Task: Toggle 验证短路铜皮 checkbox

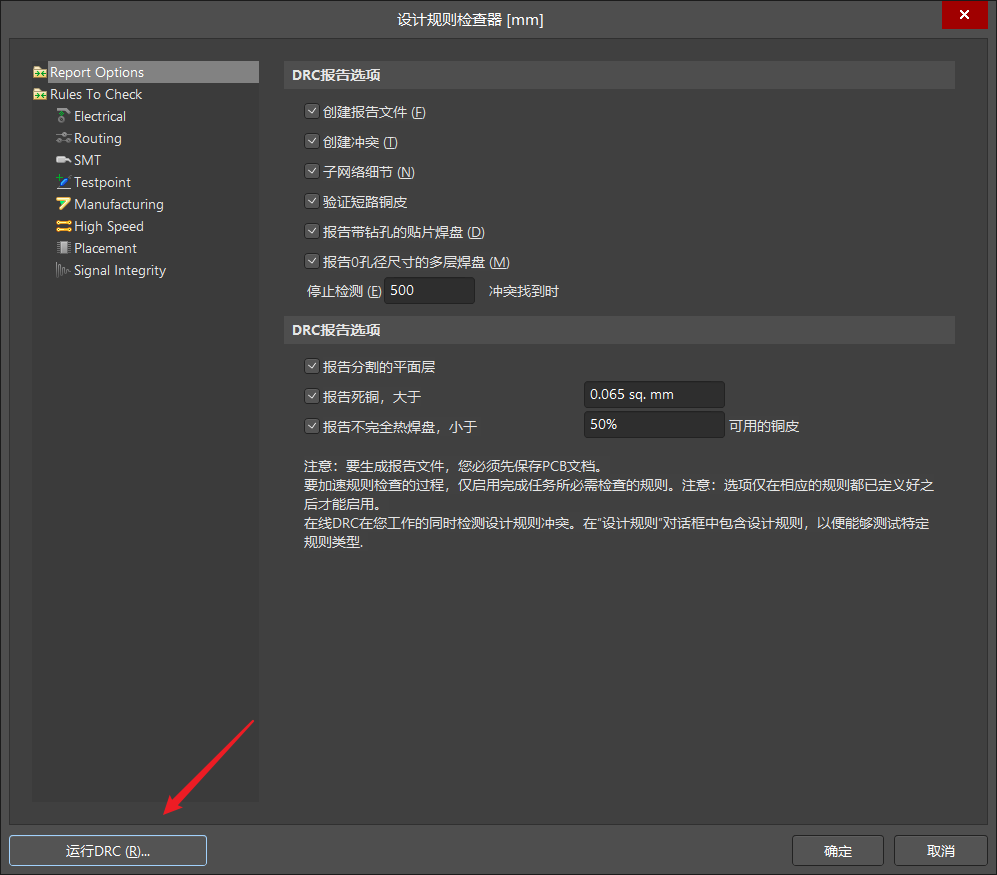Action: pos(312,202)
